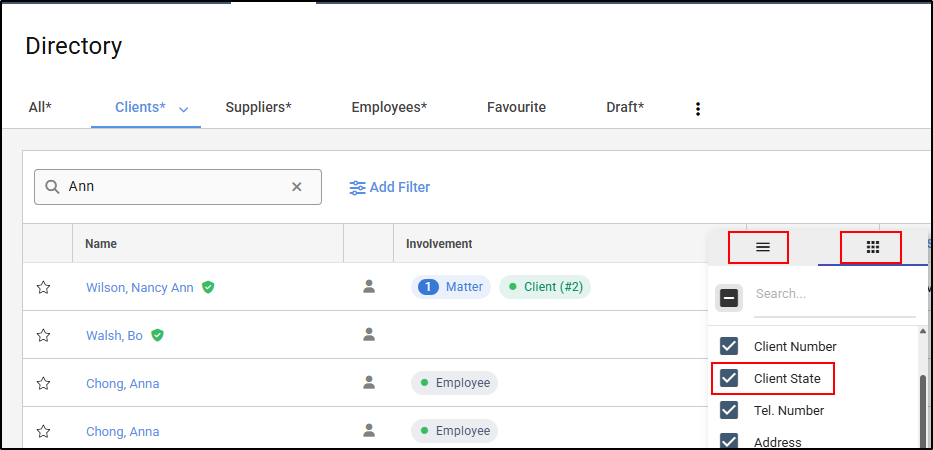933x450 pixels.
Task: Open the three-dot more tabs menu
Action: pos(698,108)
